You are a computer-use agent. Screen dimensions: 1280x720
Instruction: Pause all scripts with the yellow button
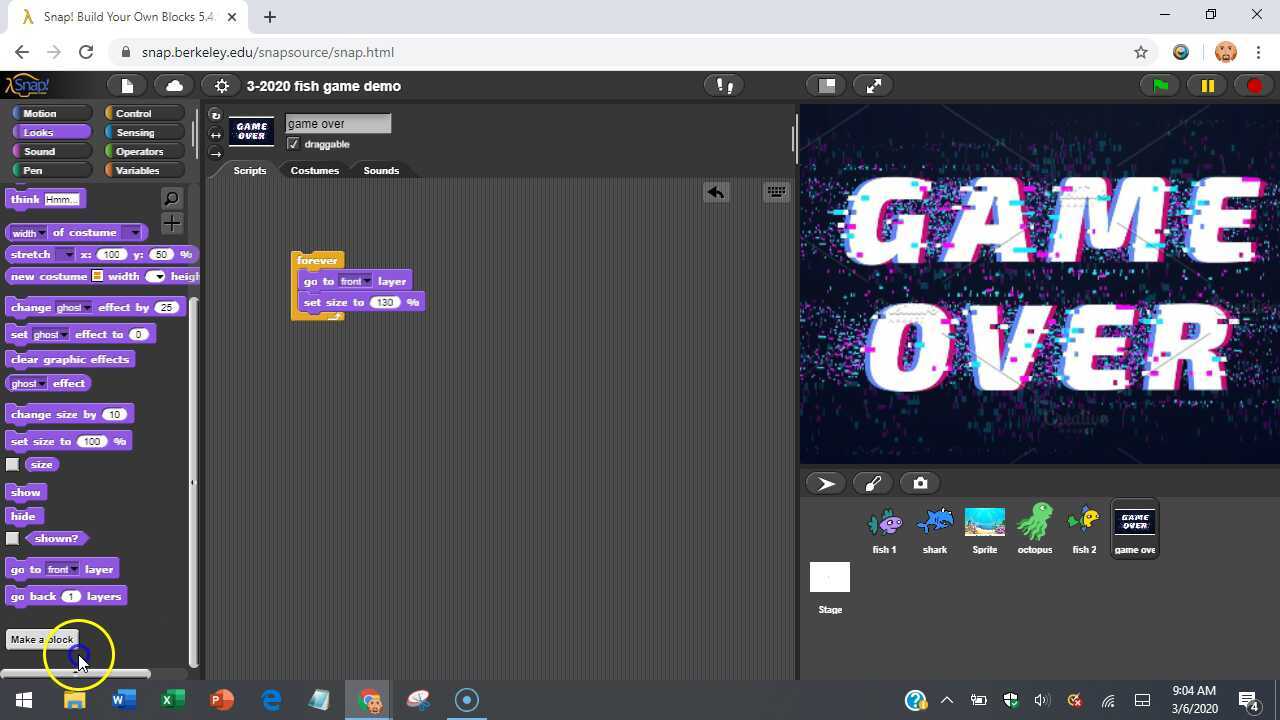pos(1207,86)
